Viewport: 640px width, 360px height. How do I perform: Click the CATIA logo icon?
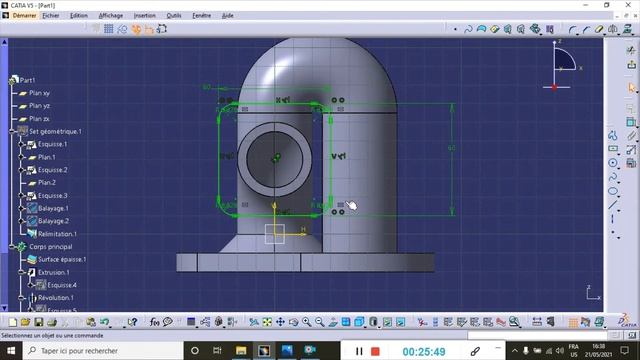626,320
